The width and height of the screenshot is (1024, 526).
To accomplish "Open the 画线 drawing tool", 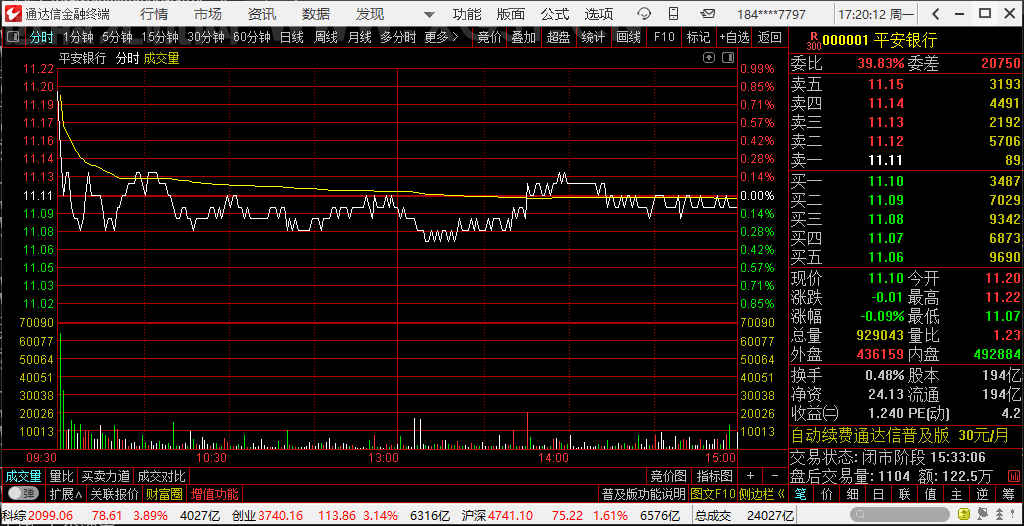I will tap(628, 37).
